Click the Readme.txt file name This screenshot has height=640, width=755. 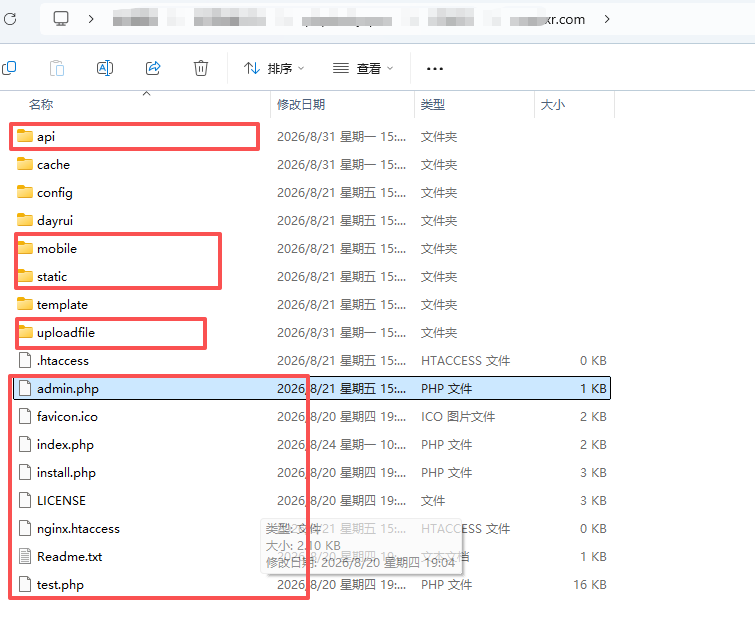coord(70,557)
